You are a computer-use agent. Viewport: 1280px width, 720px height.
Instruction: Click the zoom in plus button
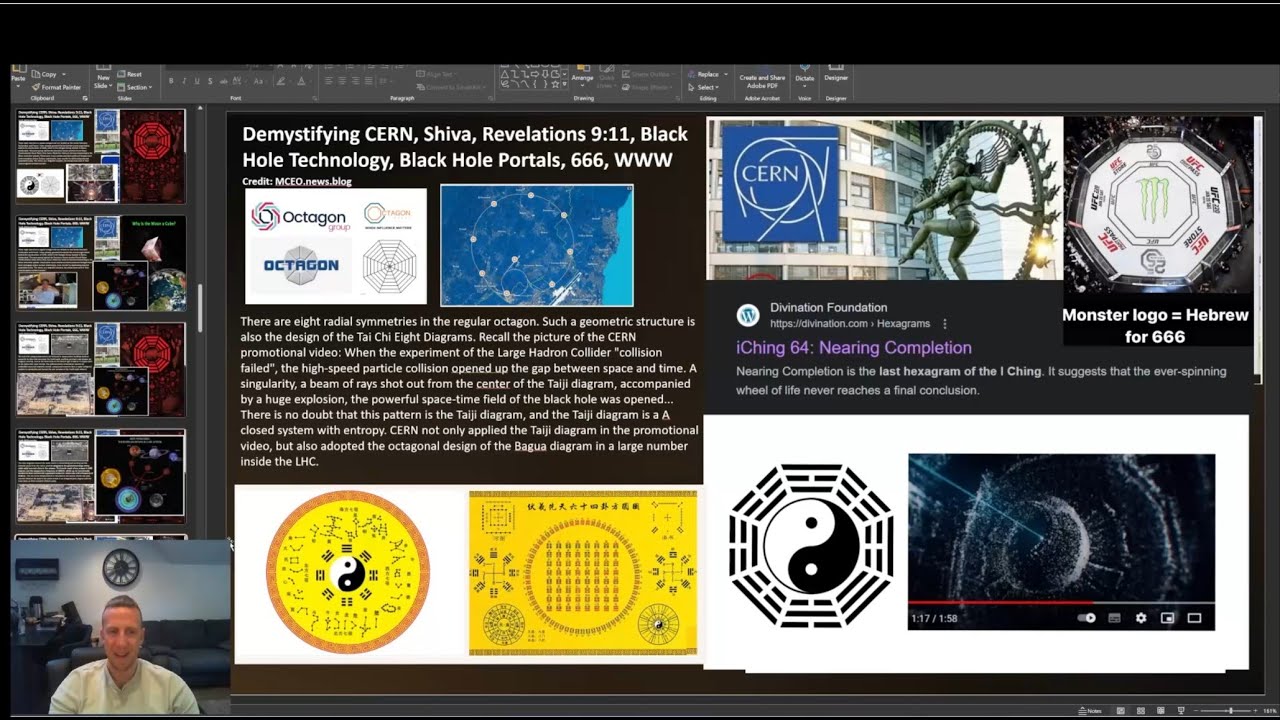tap(1255, 711)
